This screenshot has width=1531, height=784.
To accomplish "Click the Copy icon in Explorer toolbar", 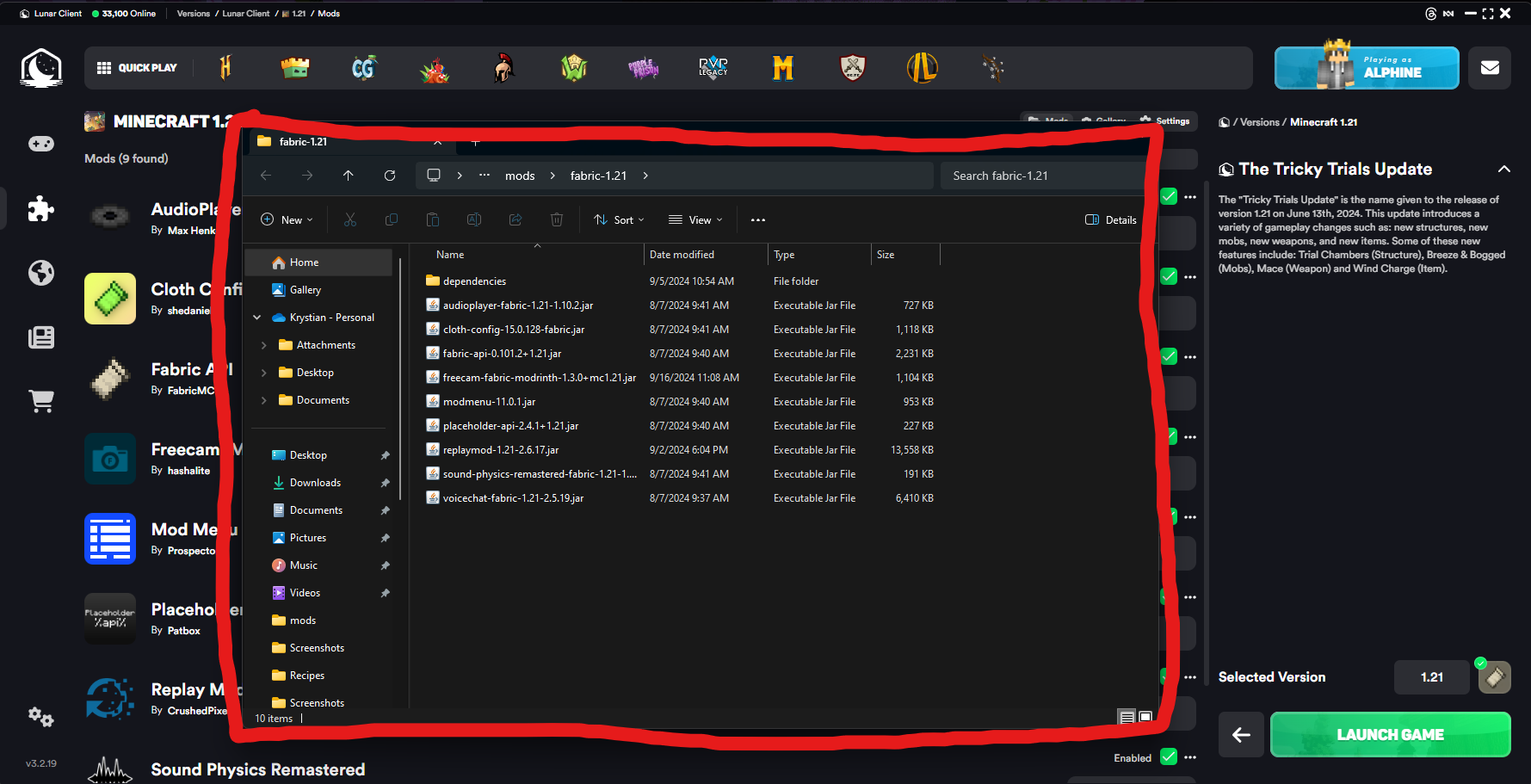I will point(392,220).
